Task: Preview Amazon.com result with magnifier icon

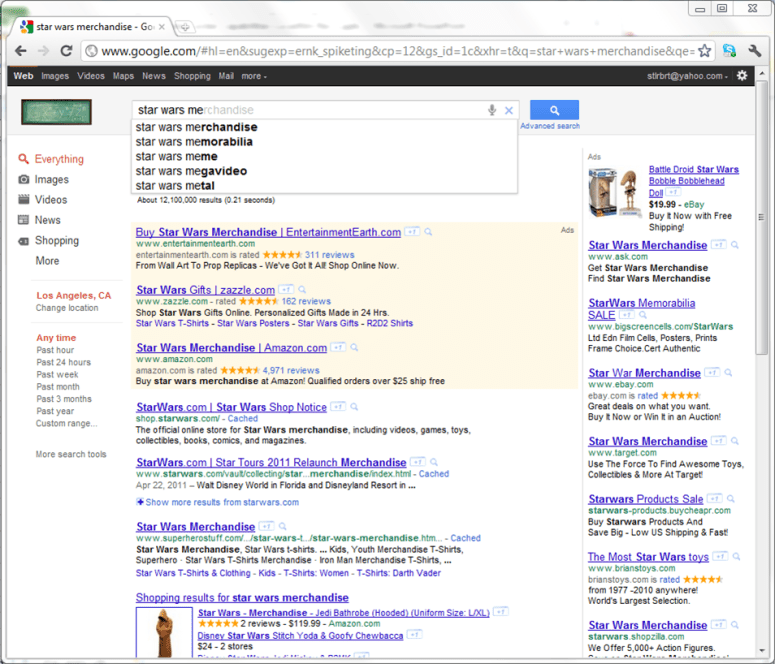Action: (x=355, y=348)
